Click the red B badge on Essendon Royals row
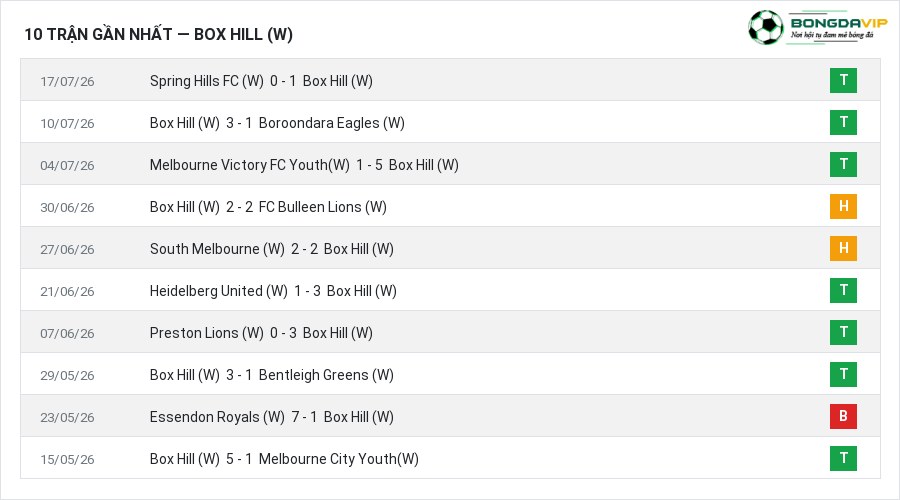 coord(843,416)
